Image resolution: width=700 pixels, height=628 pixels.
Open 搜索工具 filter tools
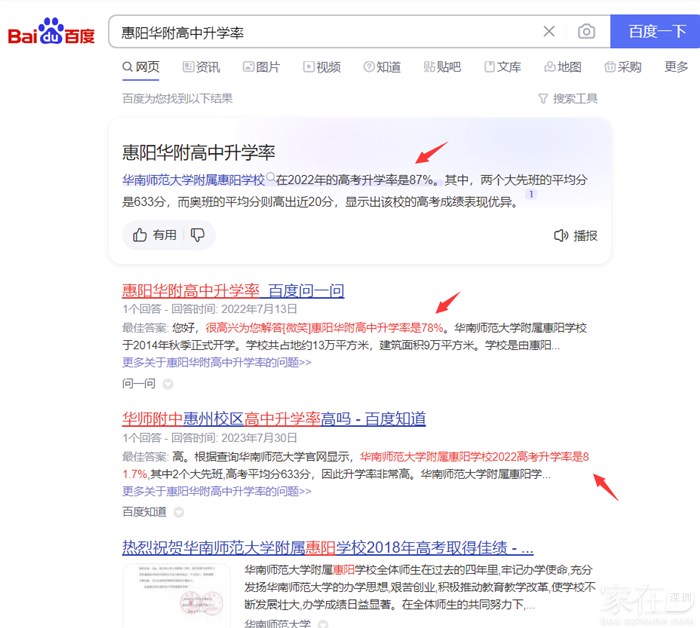pos(567,98)
